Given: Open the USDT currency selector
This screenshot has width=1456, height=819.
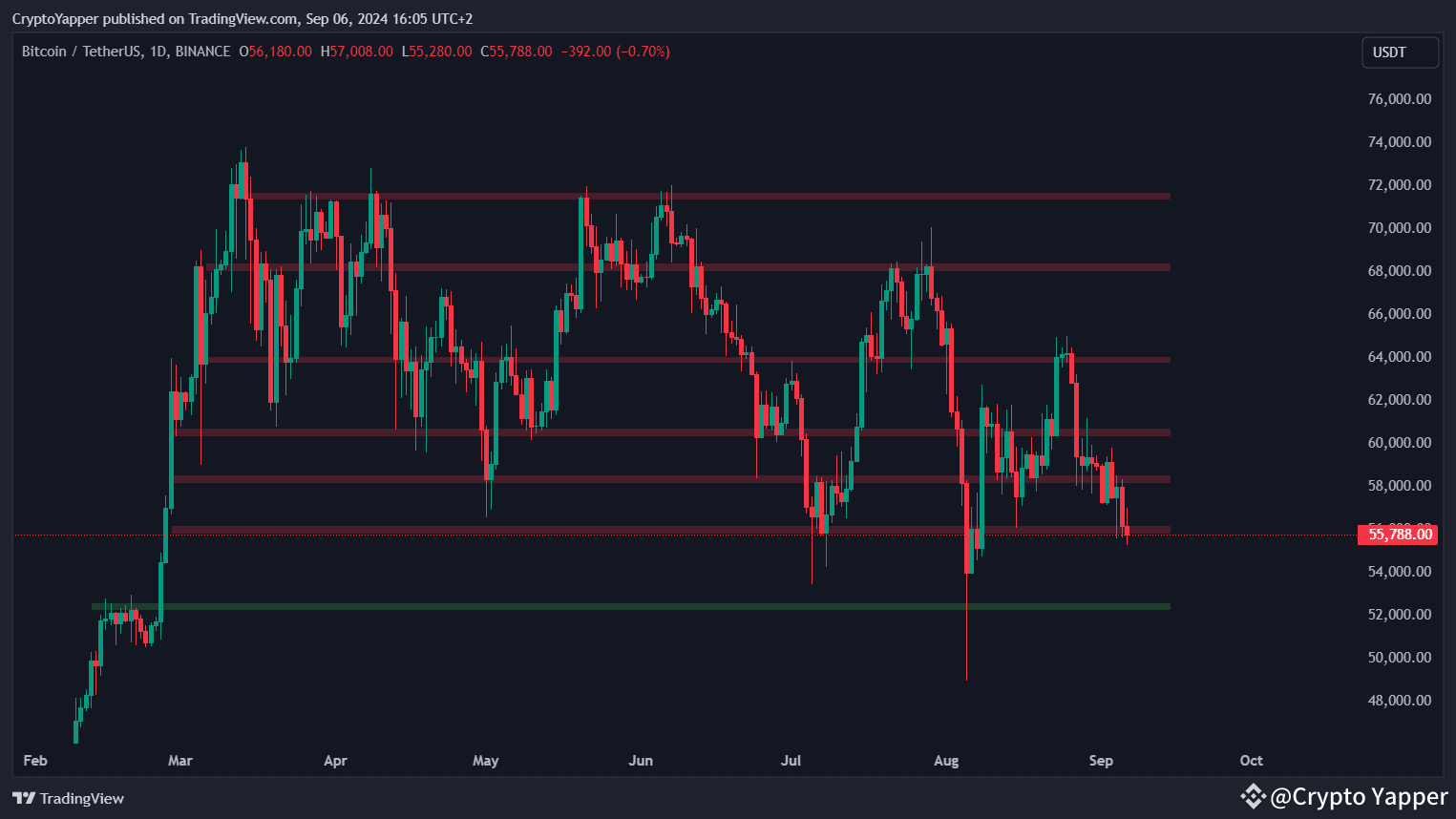Looking at the screenshot, I should [1400, 52].
